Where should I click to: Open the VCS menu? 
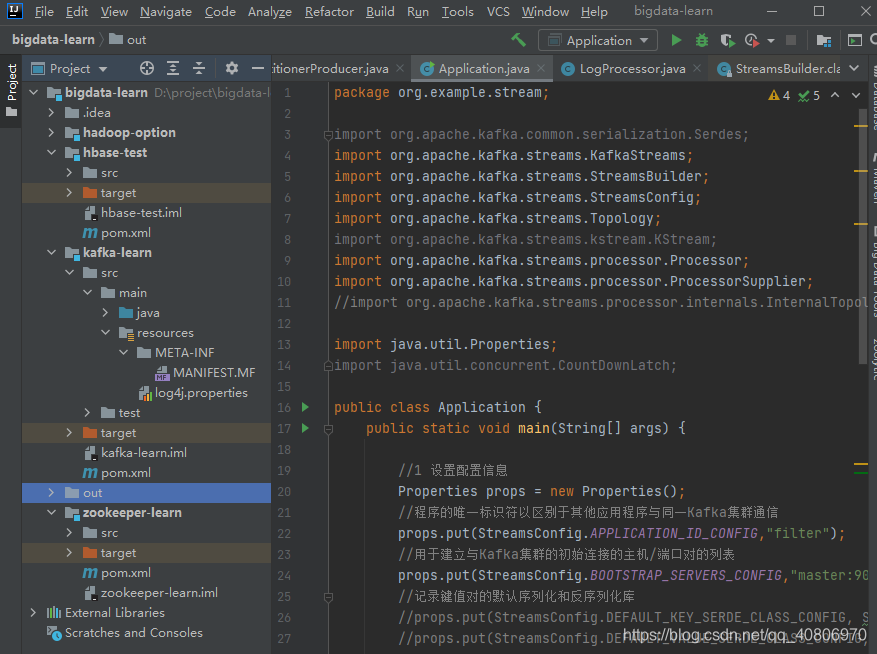(498, 11)
